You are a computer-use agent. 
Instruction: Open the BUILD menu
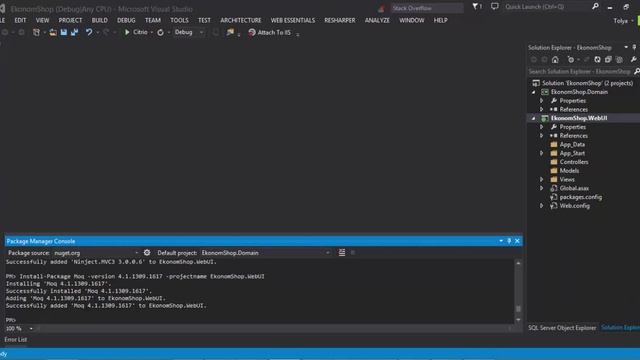pos(100,20)
